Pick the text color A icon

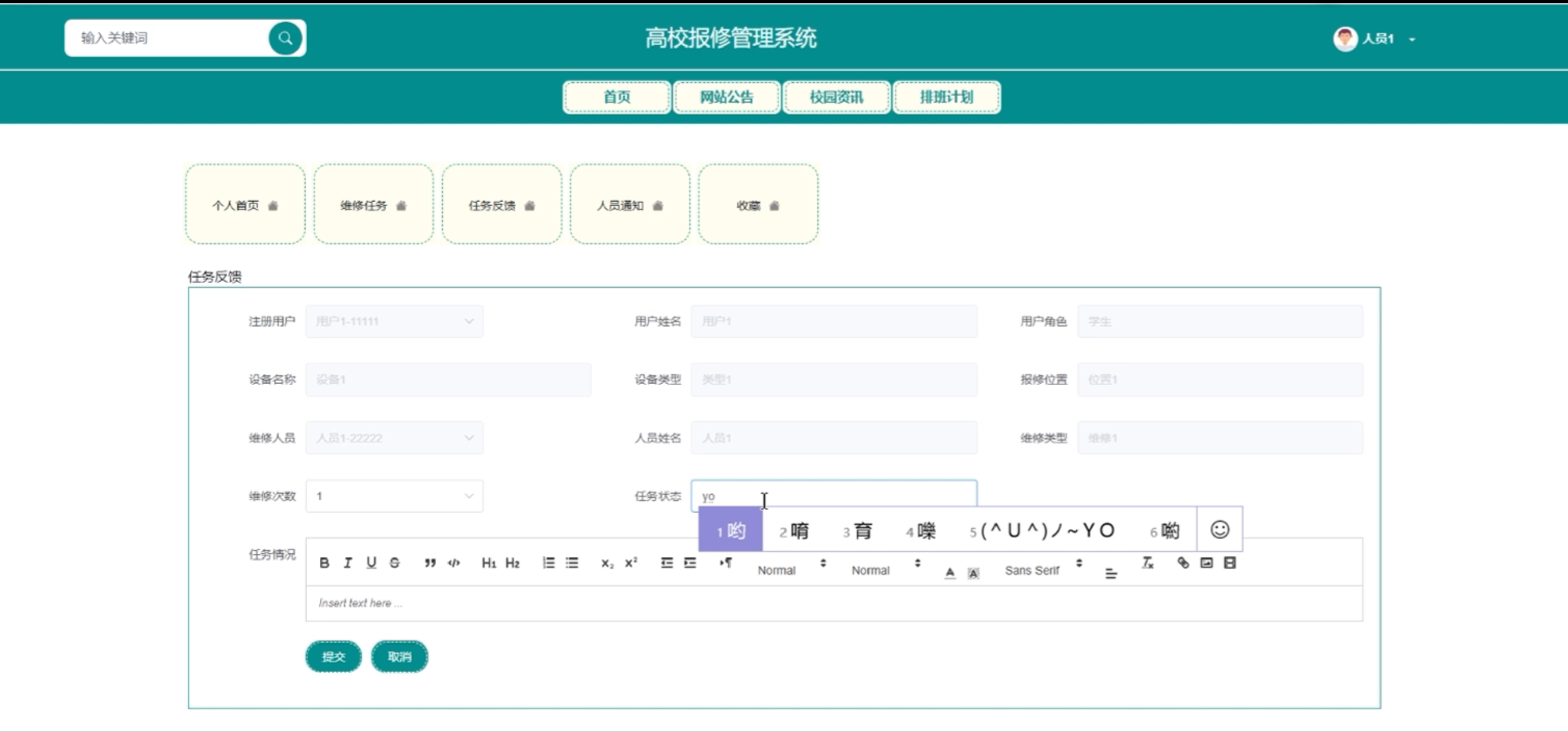949,573
